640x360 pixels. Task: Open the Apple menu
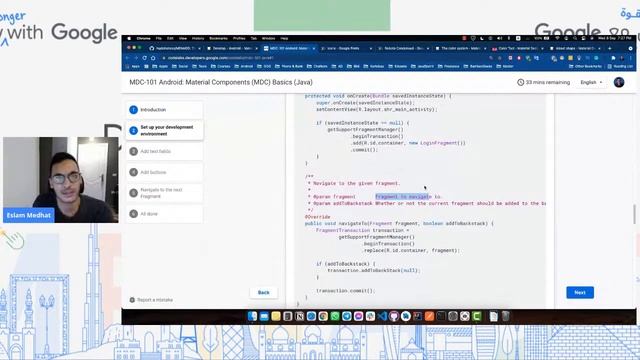pyautogui.click(x=129, y=38)
